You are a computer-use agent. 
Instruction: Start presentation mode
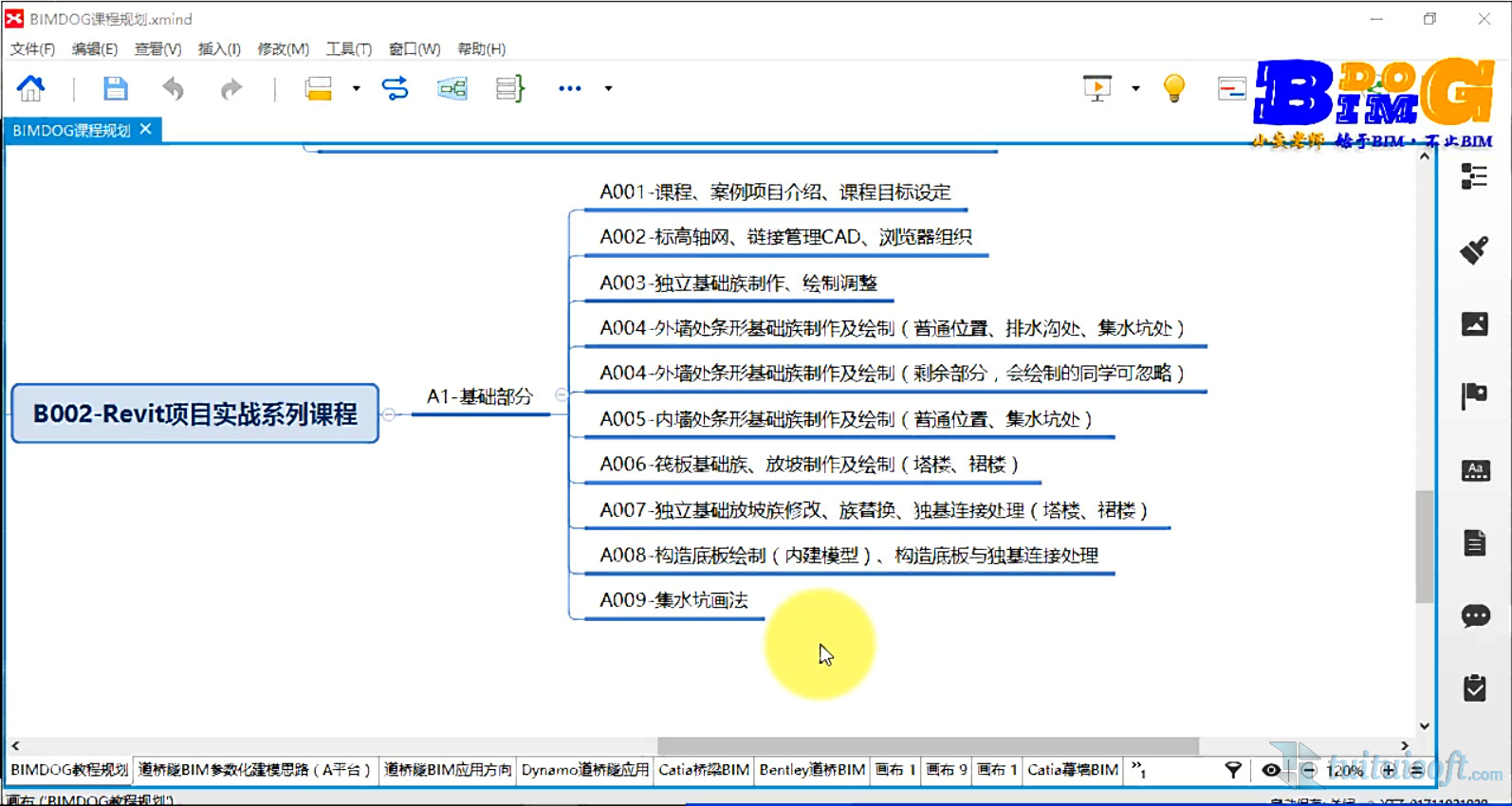pos(1097,88)
